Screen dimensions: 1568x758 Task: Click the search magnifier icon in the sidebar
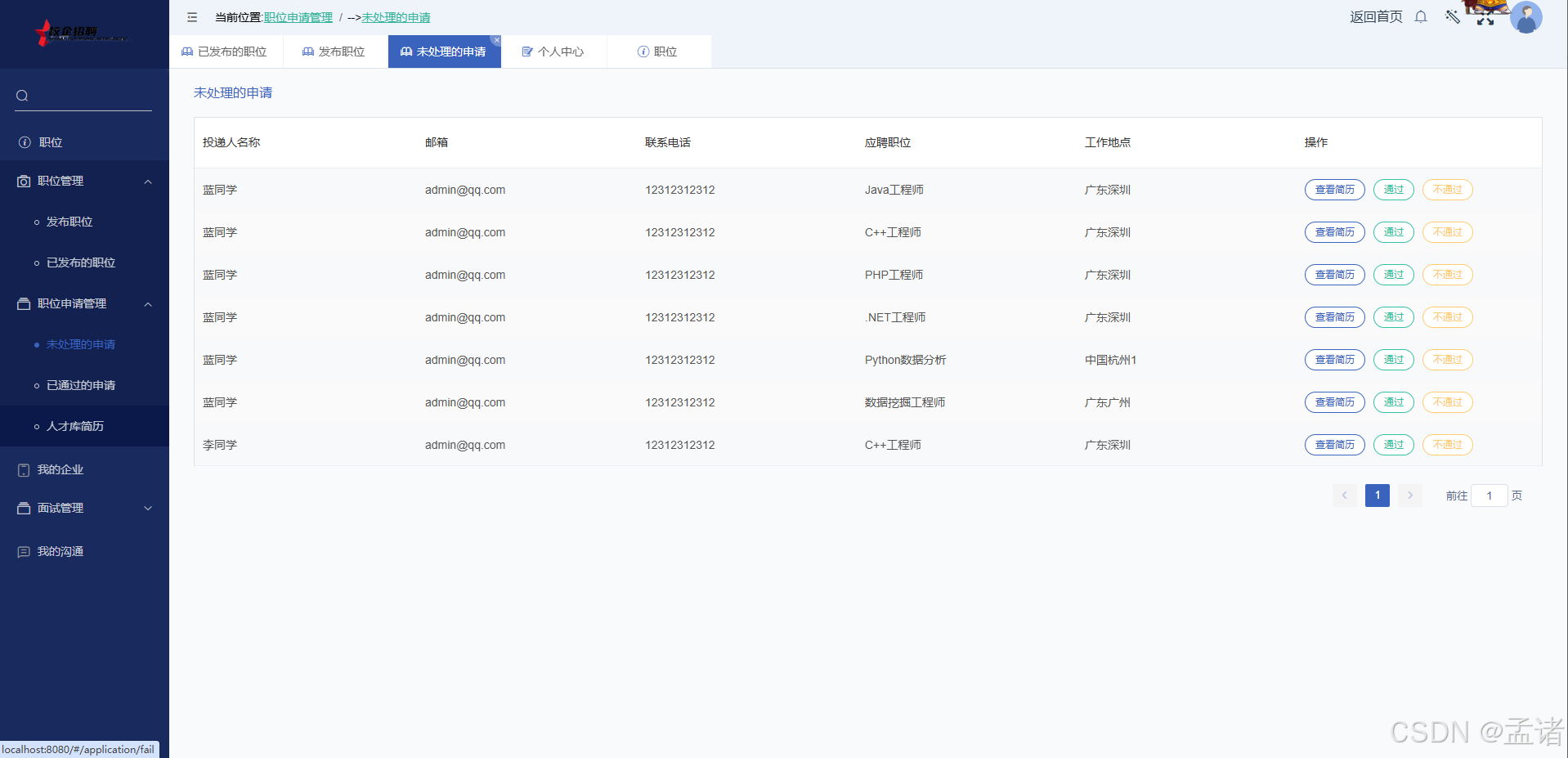tap(22, 96)
